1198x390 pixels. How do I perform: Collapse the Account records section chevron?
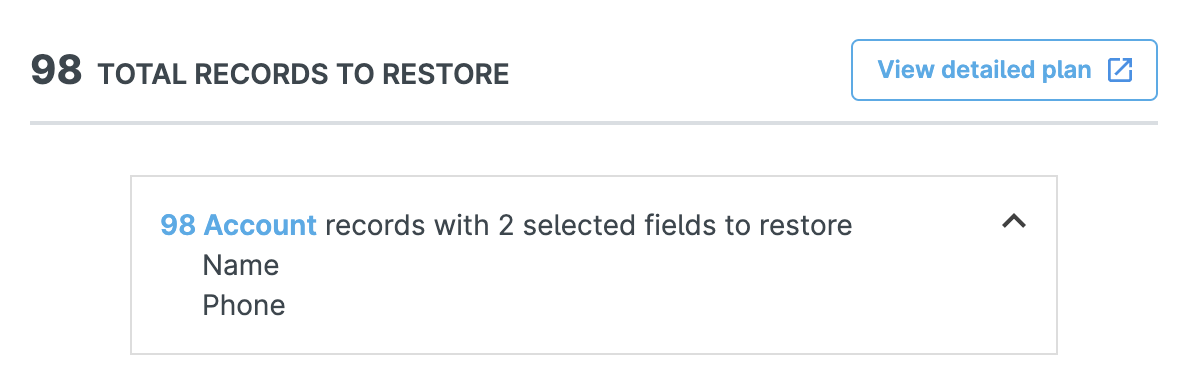(x=1014, y=222)
